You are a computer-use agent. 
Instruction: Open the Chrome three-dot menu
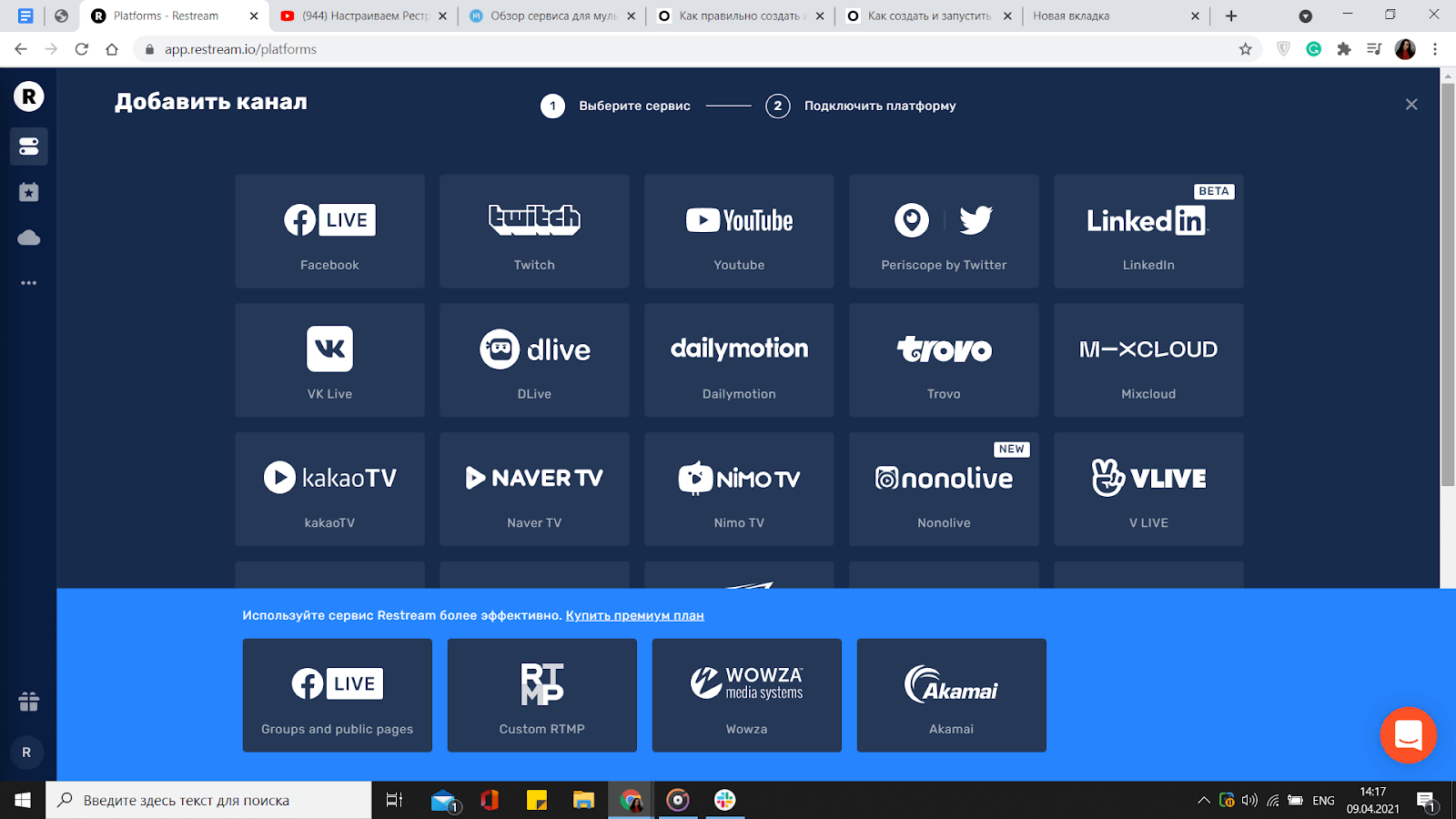point(1435,49)
